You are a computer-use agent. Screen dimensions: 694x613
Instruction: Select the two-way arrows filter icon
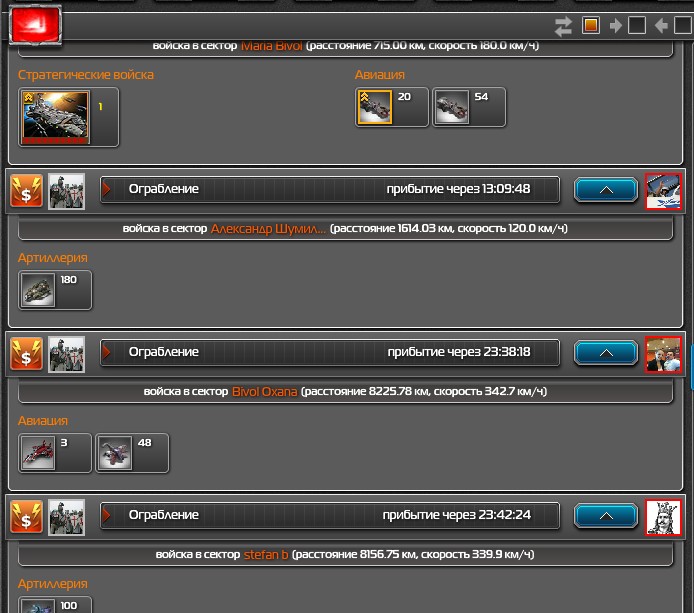pyautogui.click(x=563, y=26)
